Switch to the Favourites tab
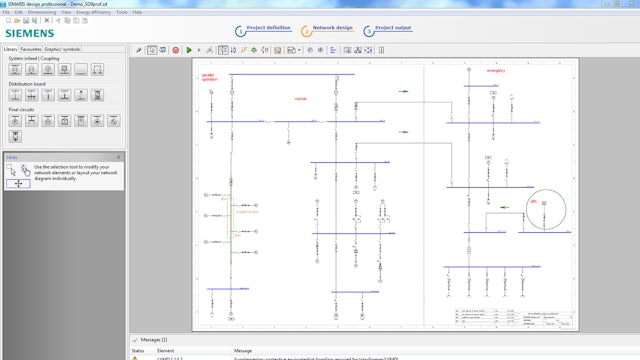This screenshot has height=360, width=640. pyautogui.click(x=31, y=49)
